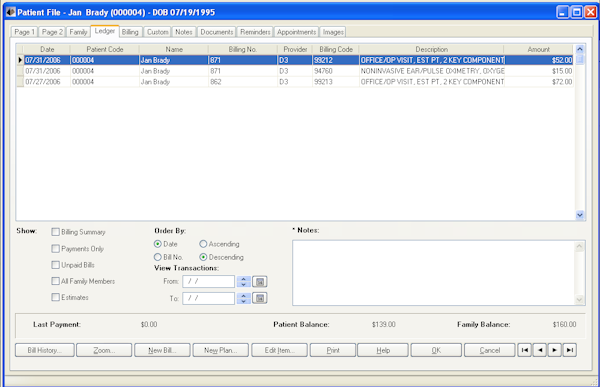
Task: Switch to the Page 2 tab
Action: 52,32
